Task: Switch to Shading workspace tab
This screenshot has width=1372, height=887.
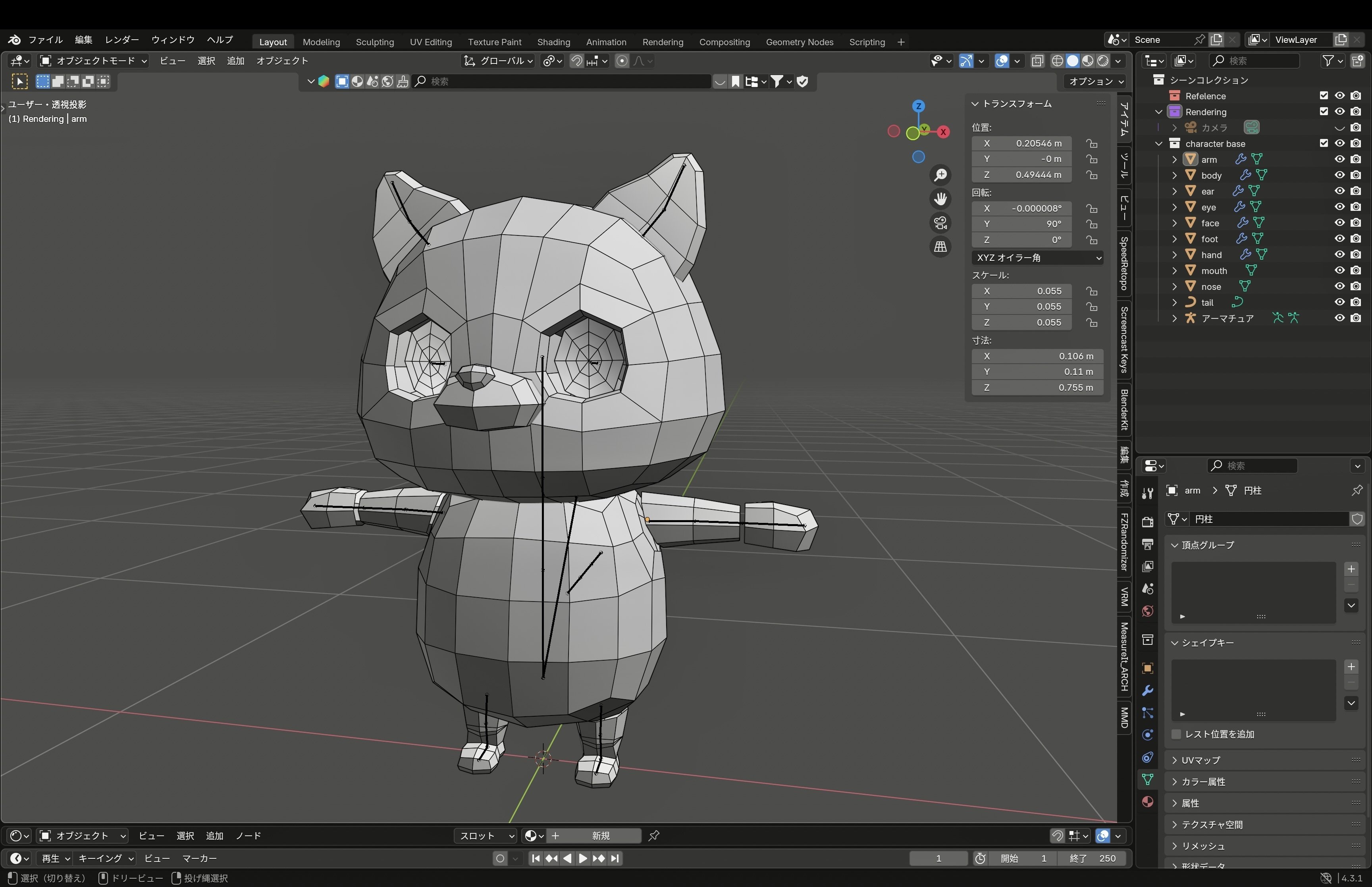Action: pos(553,42)
